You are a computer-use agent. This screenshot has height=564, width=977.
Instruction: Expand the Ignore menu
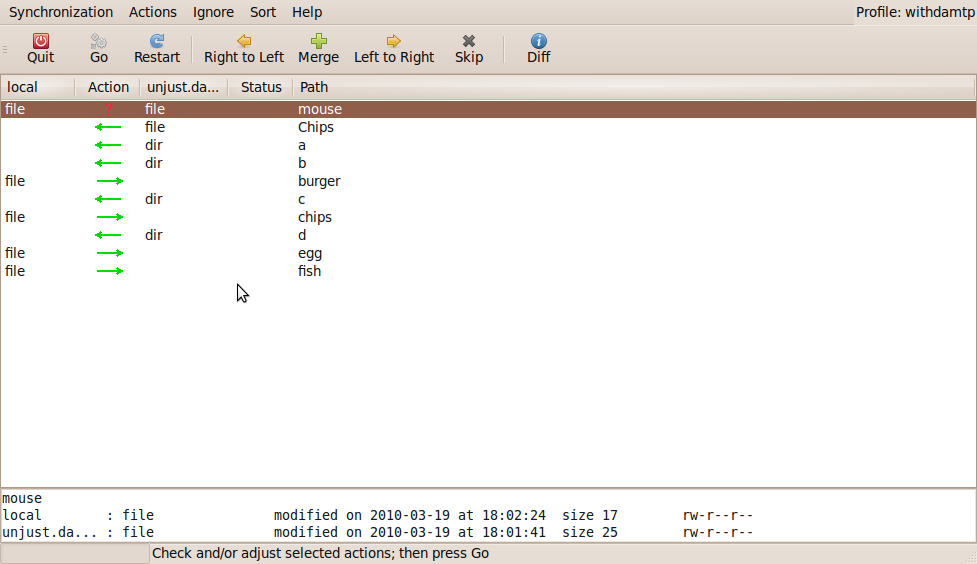tap(213, 12)
